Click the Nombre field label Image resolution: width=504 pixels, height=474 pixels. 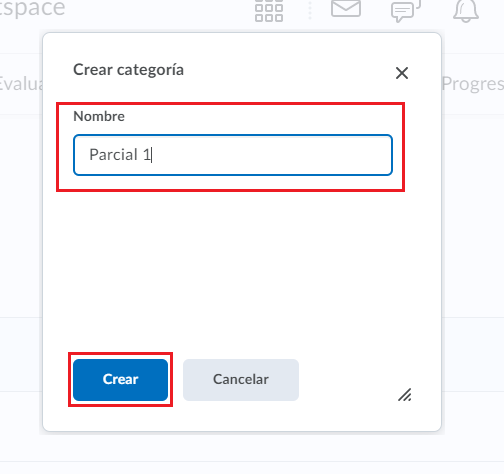[x=99, y=116]
